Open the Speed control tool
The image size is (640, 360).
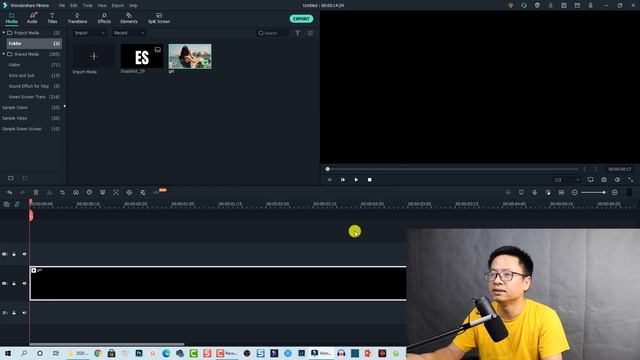point(76,192)
